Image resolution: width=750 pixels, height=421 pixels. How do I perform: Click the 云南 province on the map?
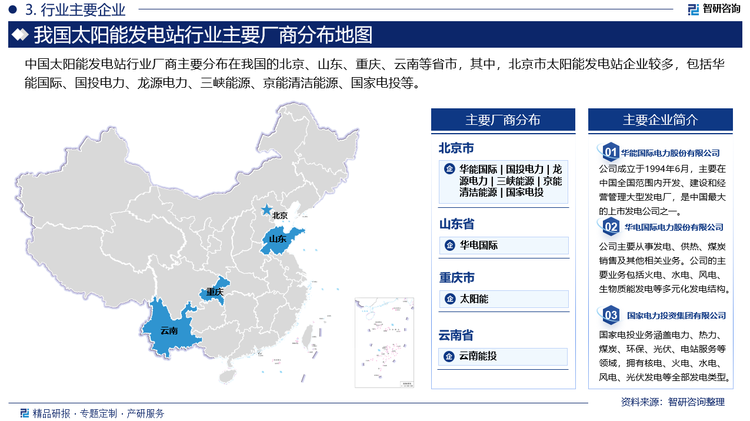coord(169,328)
